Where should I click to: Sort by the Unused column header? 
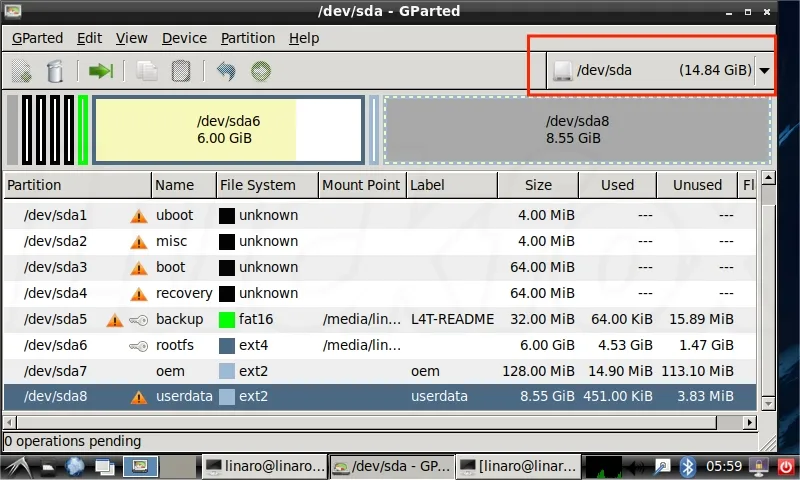697,185
